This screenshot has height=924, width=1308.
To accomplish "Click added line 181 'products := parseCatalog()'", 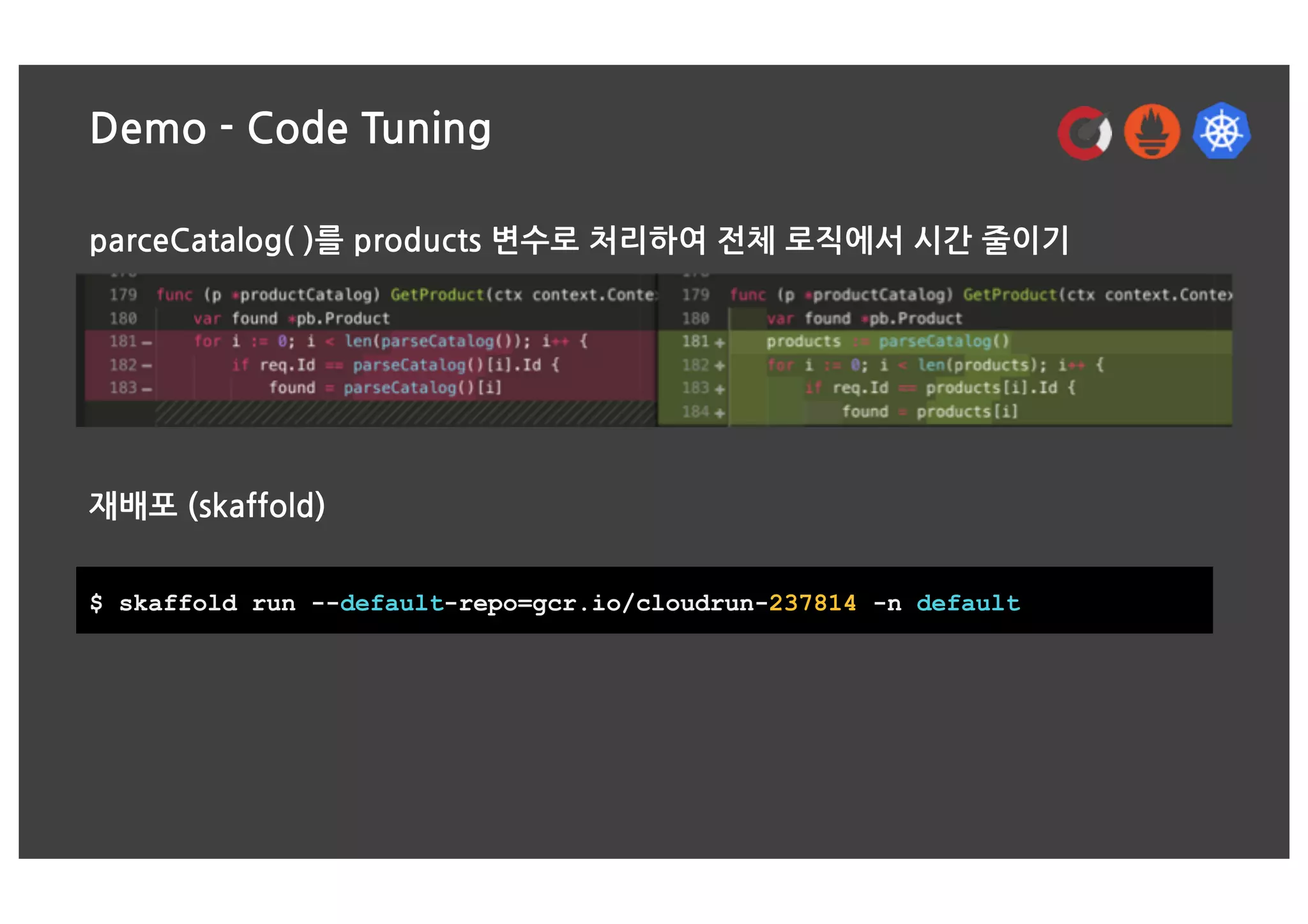I will pyautogui.click(x=945, y=342).
